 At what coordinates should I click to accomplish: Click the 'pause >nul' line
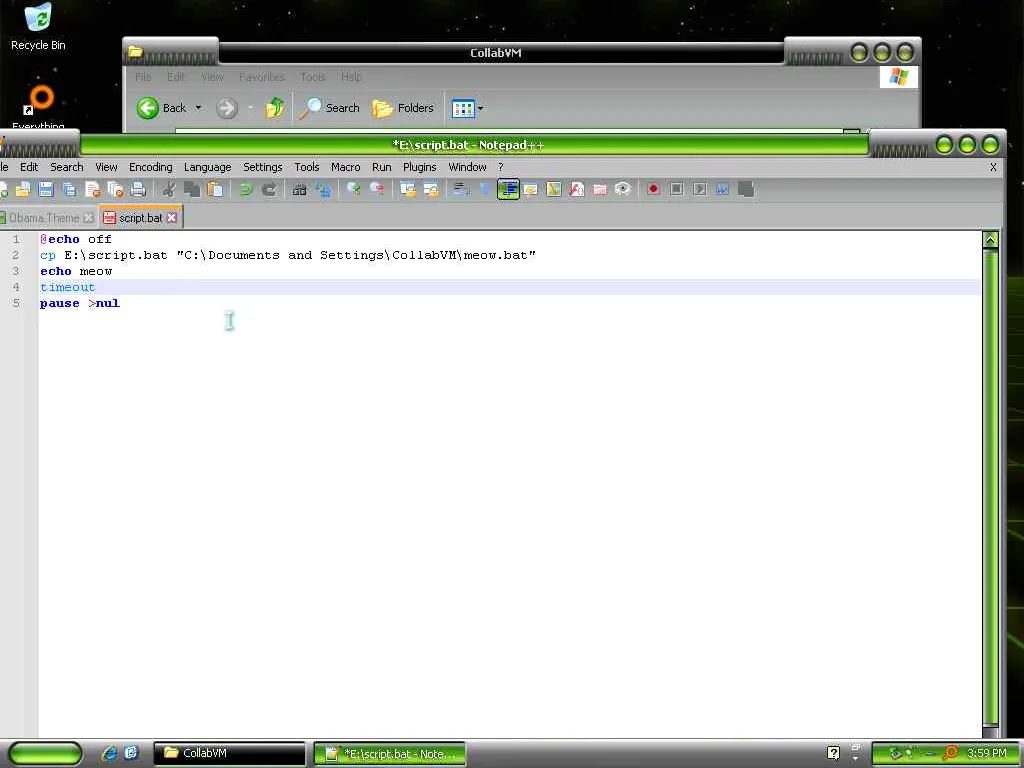click(80, 303)
